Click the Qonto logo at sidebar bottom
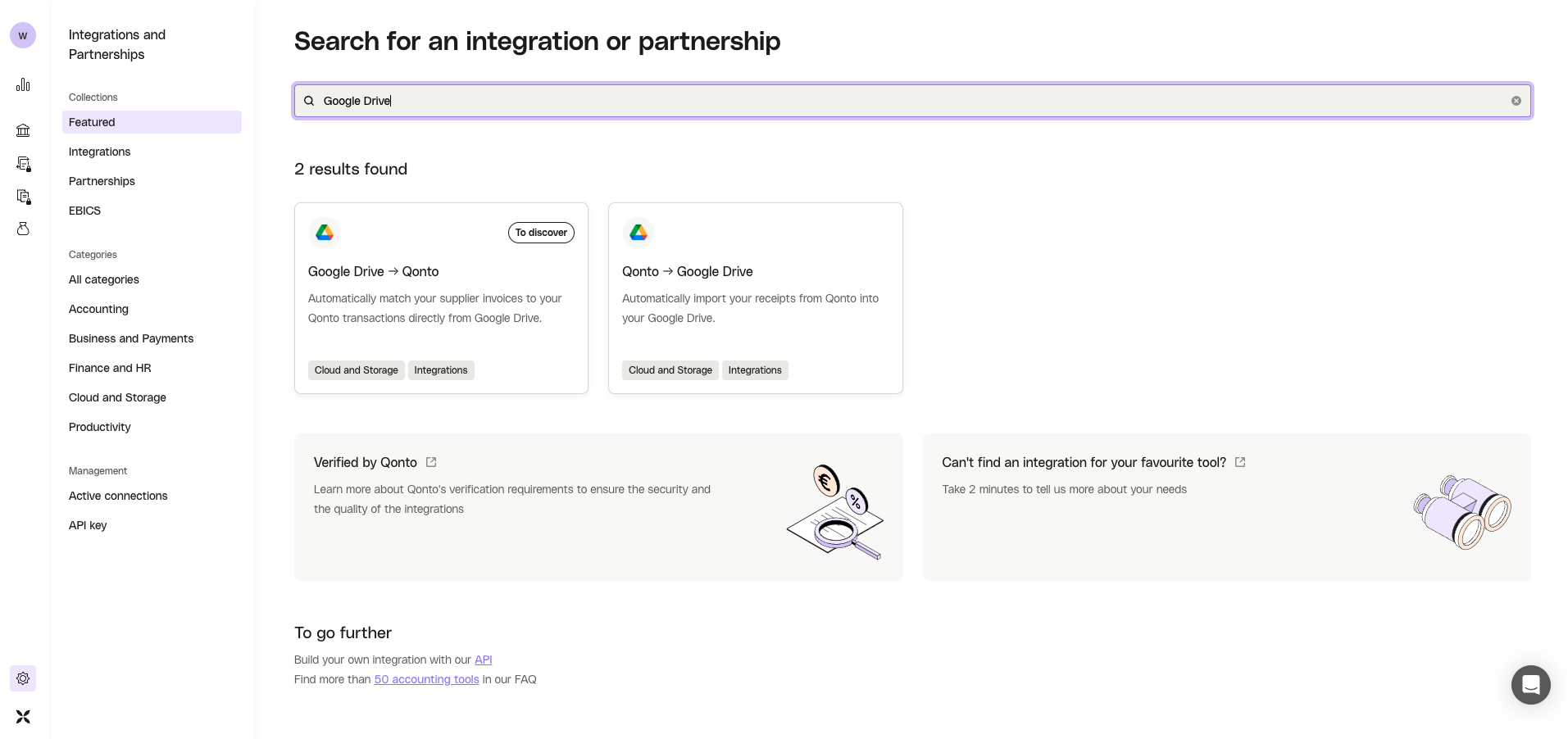This screenshot has height=739, width=1568. (x=23, y=717)
